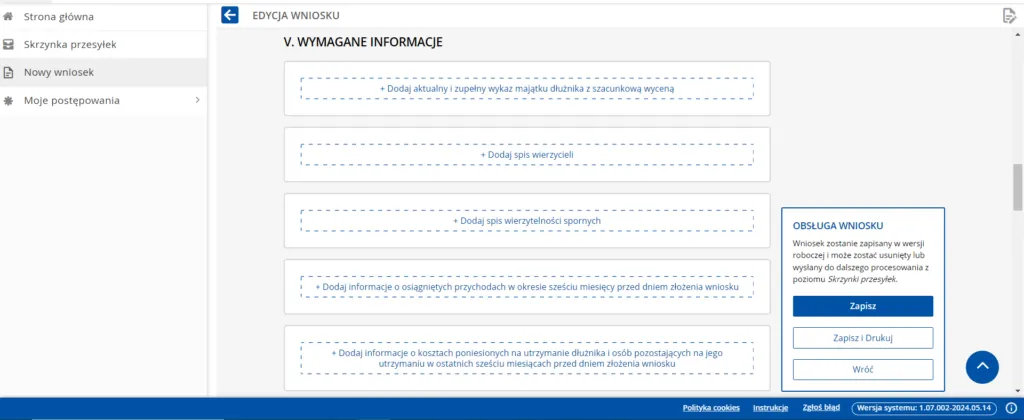Add informacje o kosztach poniesionych na utrzymanie
1024x420 pixels.
pyautogui.click(x=527, y=358)
